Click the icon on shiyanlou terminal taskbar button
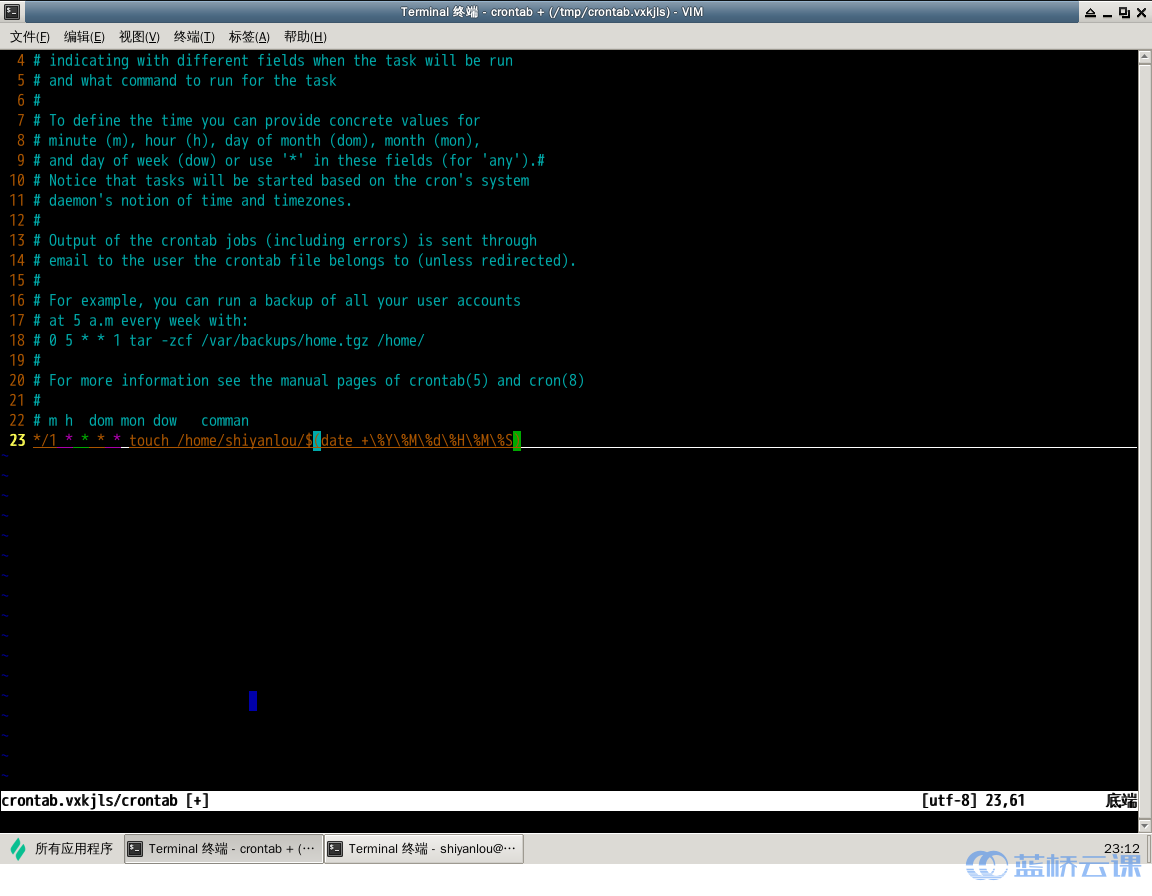The height and width of the screenshot is (896, 1152). tap(336, 849)
